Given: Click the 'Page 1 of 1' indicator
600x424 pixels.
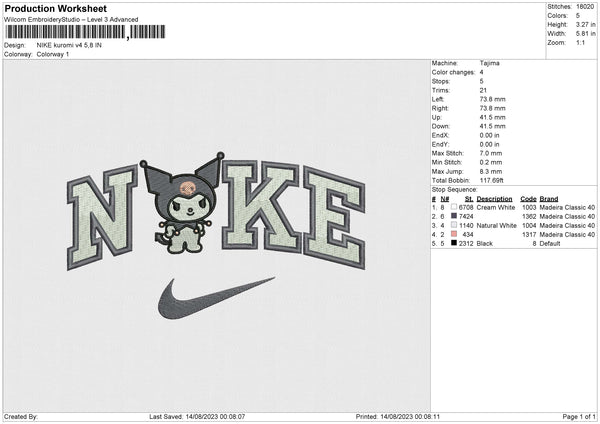Looking at the screenshot, I should tap(579, 416).
